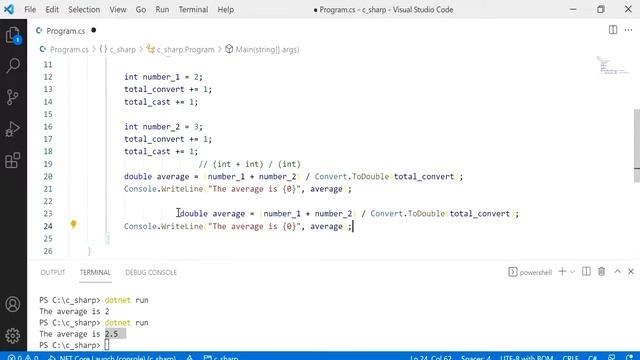Click the code minimap preview
640x360 pixels.
pos(612,66)
